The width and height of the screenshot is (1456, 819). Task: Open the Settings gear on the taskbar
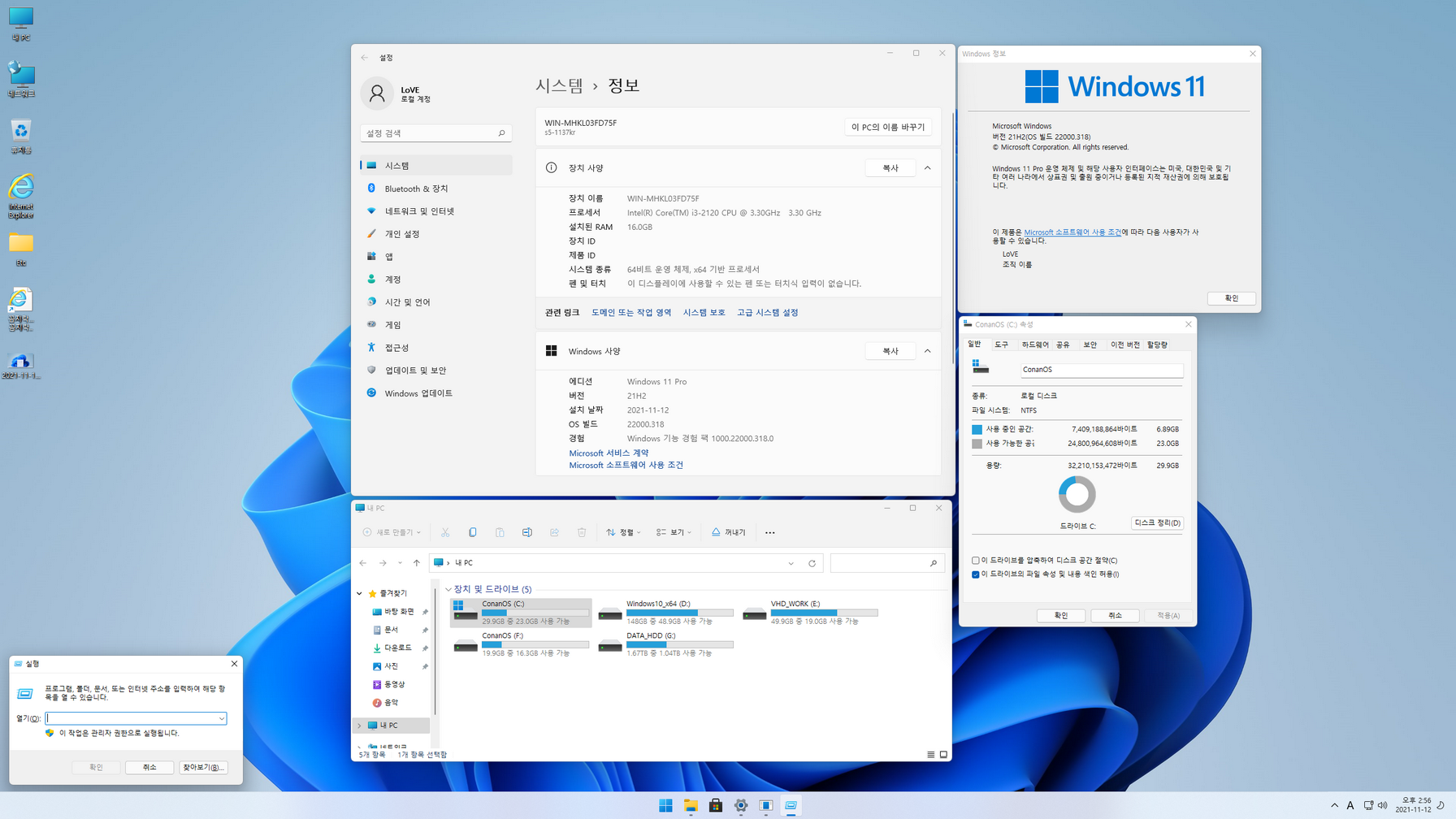(741, 805)
